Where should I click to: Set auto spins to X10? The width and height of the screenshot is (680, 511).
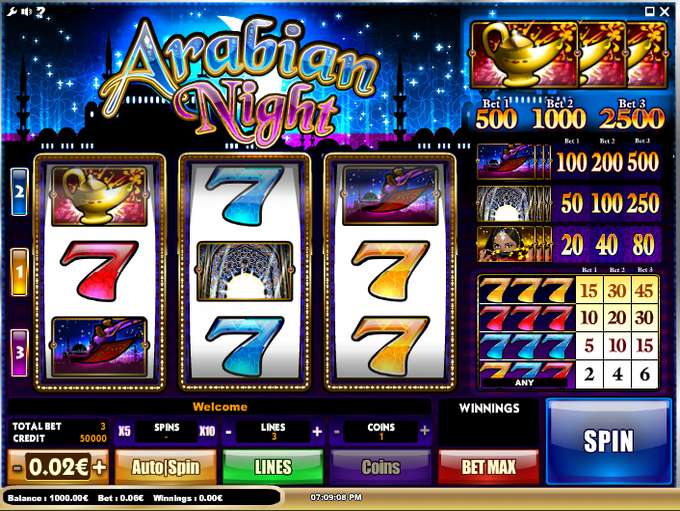click(207, 431)
